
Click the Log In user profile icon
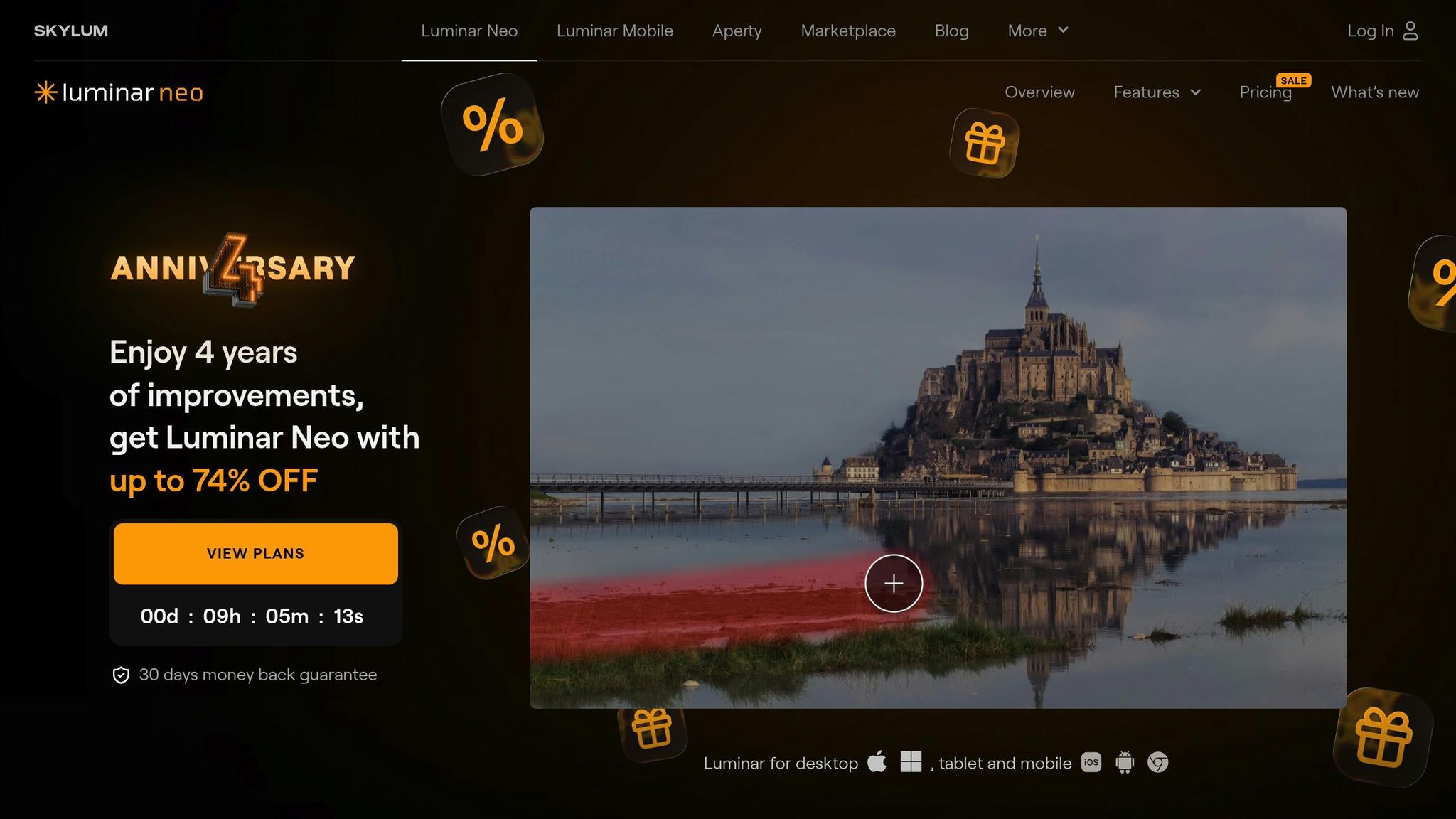(1410, 31)
